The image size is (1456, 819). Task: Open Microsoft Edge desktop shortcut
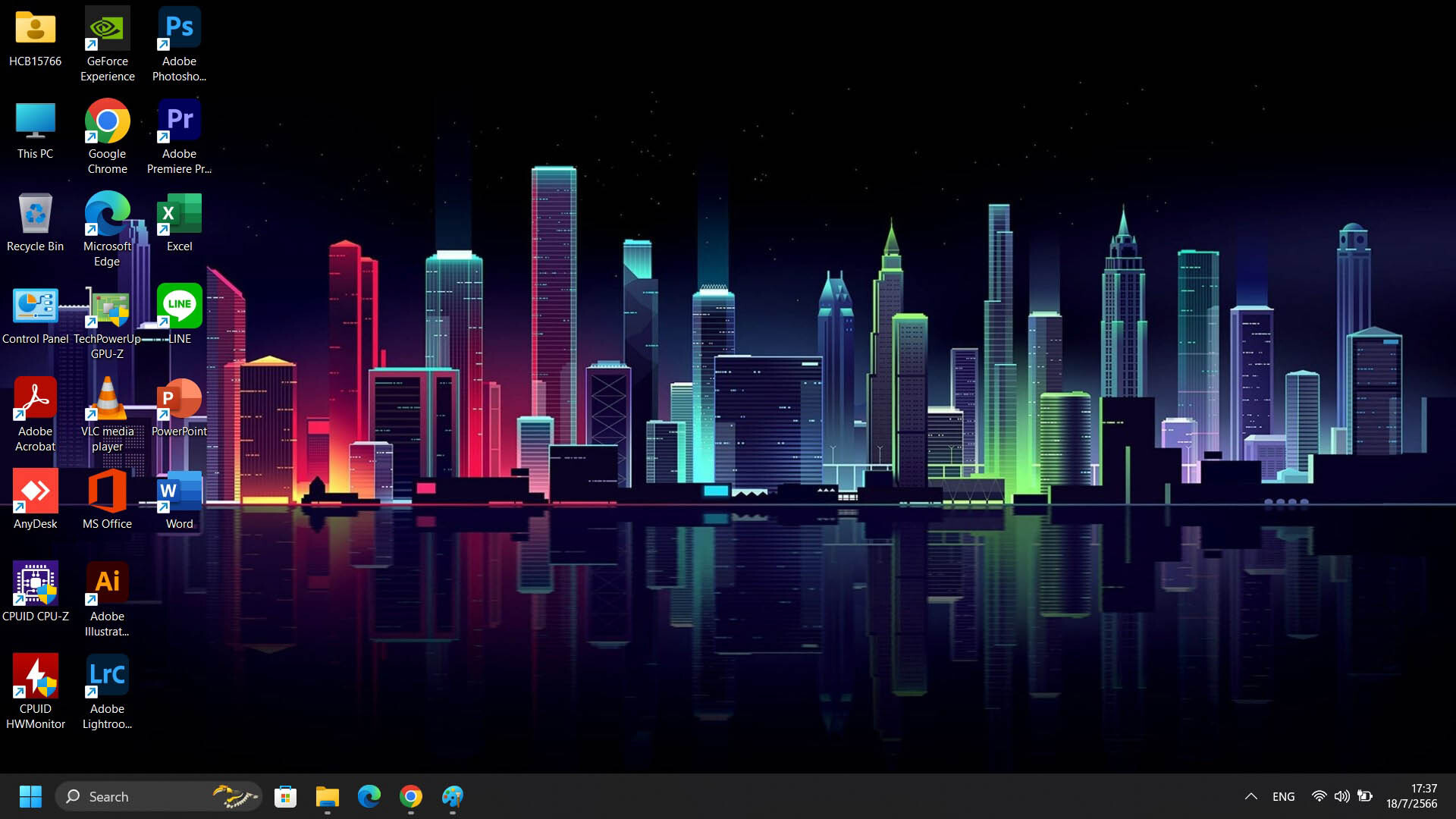point(107,229)
